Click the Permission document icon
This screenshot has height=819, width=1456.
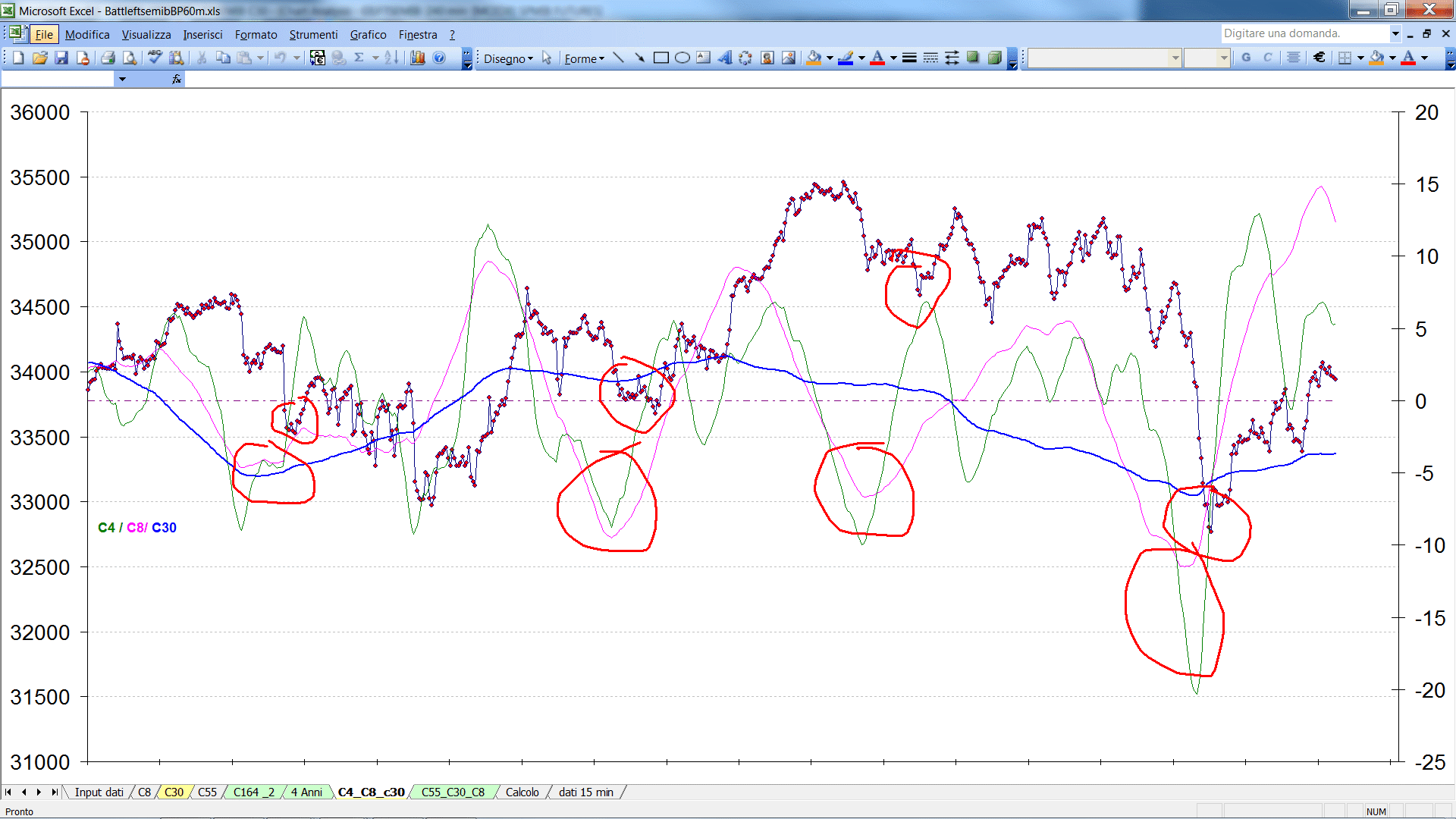tap(83, 58)
